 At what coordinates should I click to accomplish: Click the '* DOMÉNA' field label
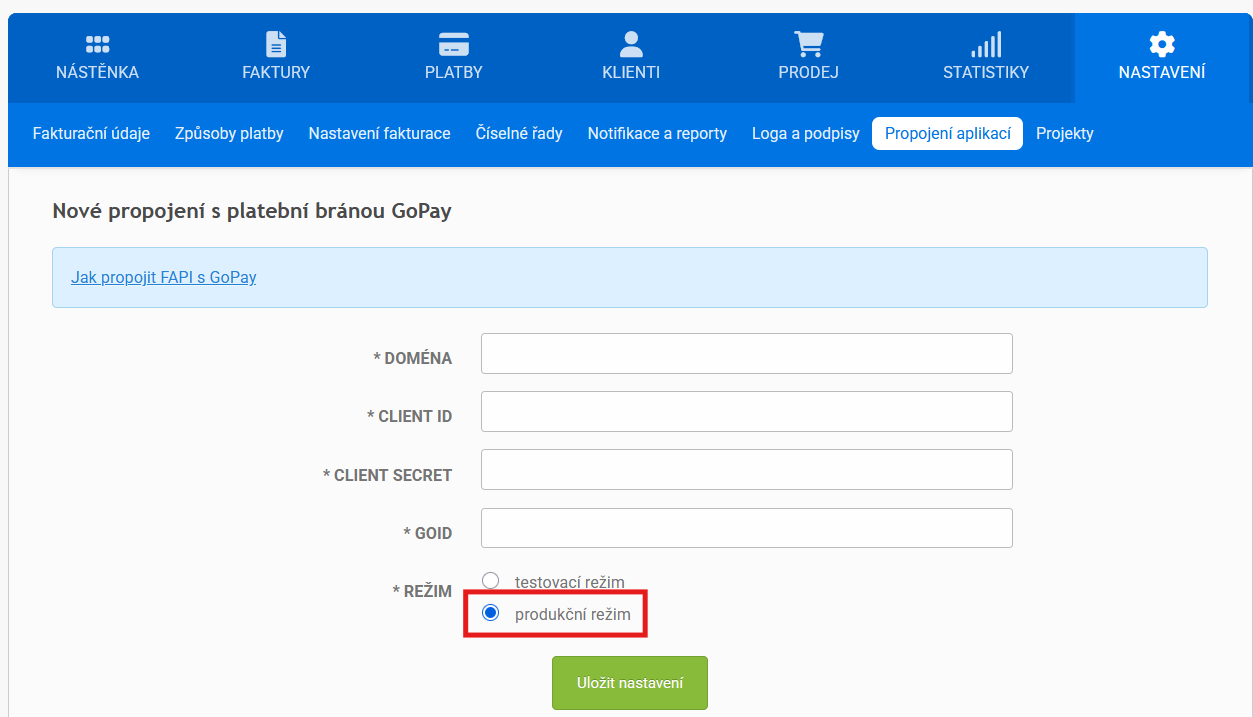(x=412, y=358)
